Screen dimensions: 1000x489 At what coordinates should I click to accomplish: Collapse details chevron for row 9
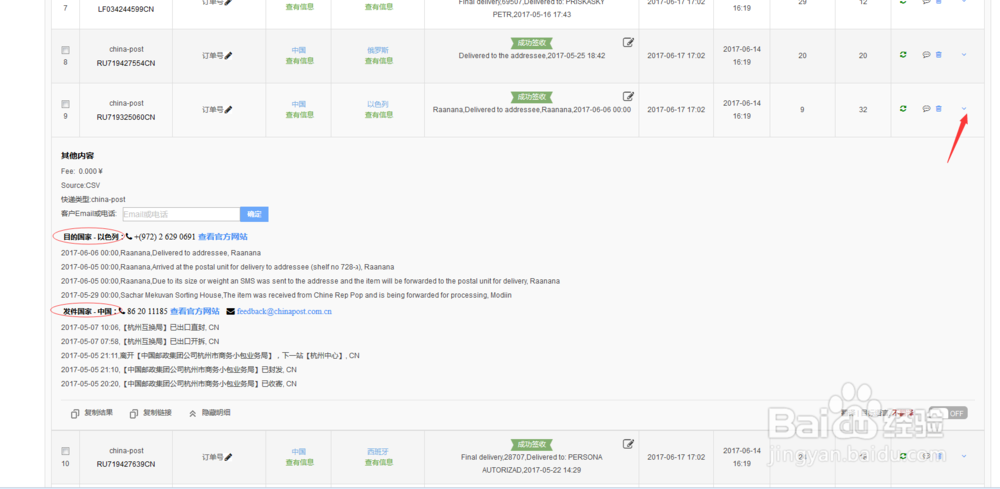pos(964,109)
